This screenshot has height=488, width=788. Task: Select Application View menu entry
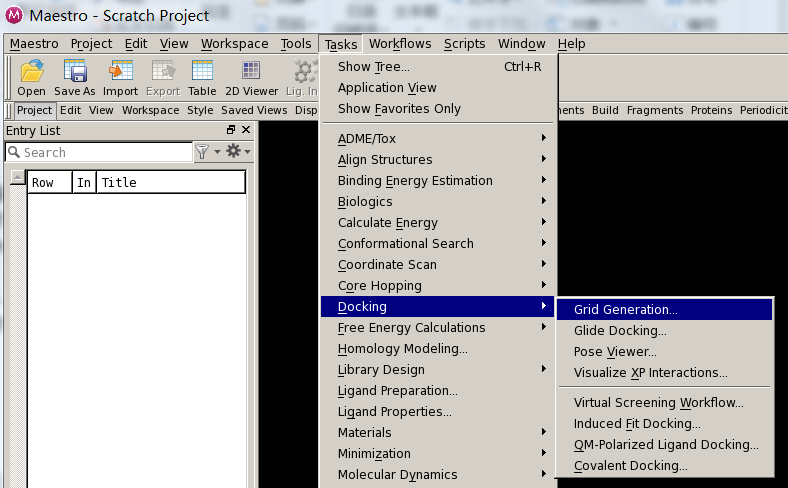(438, 87)
